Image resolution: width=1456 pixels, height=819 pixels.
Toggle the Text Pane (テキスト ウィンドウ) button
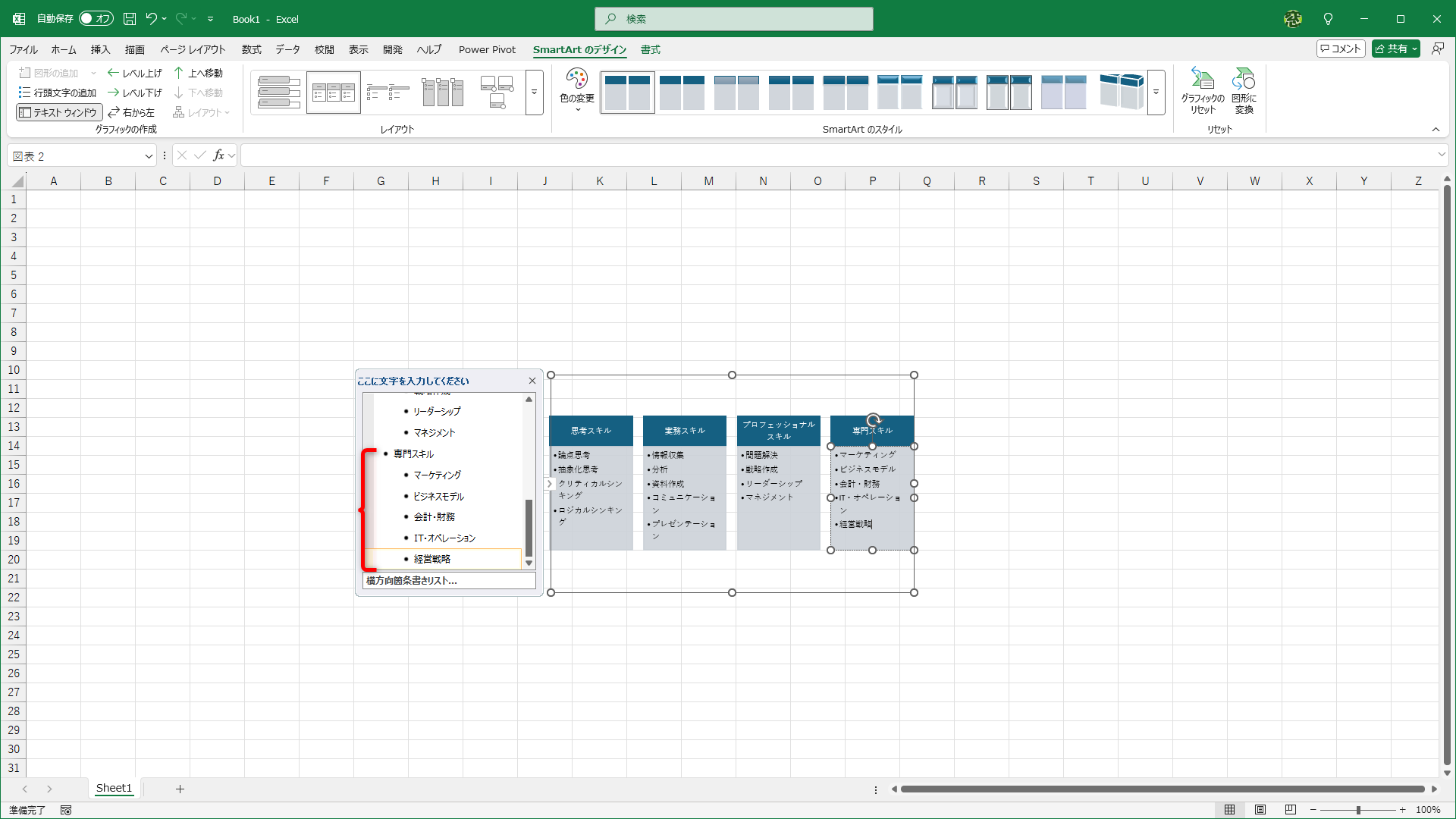59,112
